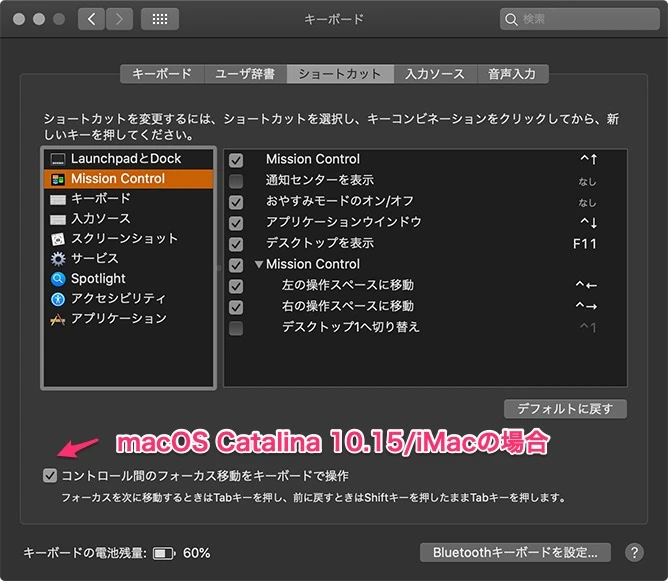Select the Applications icon category
The image size is (668, 581).
pyautogui.click(x=57, y=319)
